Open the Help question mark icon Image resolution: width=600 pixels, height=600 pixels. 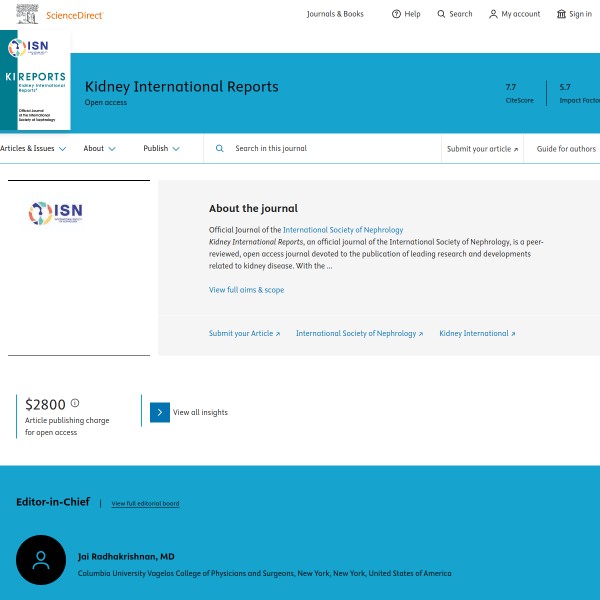(396, 14)
